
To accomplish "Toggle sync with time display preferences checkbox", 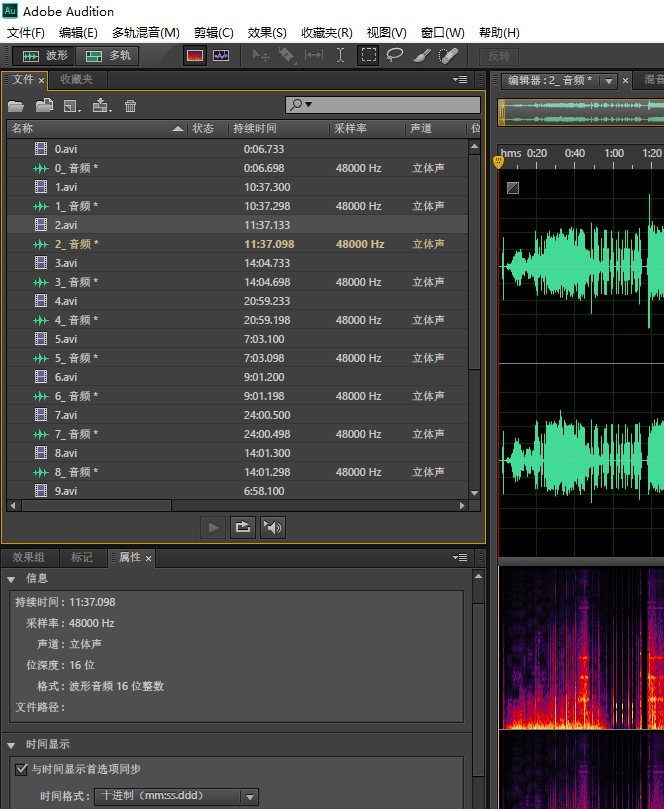I will click(22, 769).
